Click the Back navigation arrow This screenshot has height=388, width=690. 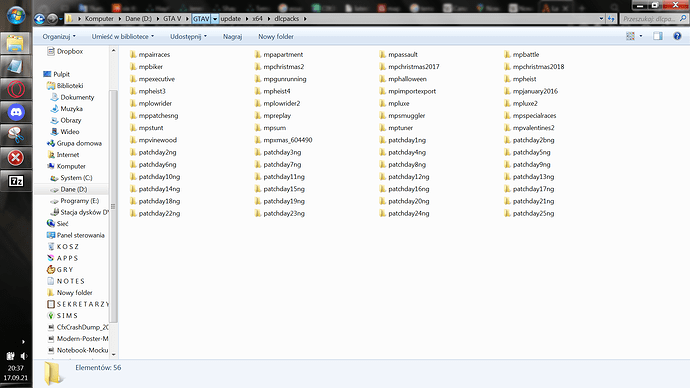pos(39,18)
